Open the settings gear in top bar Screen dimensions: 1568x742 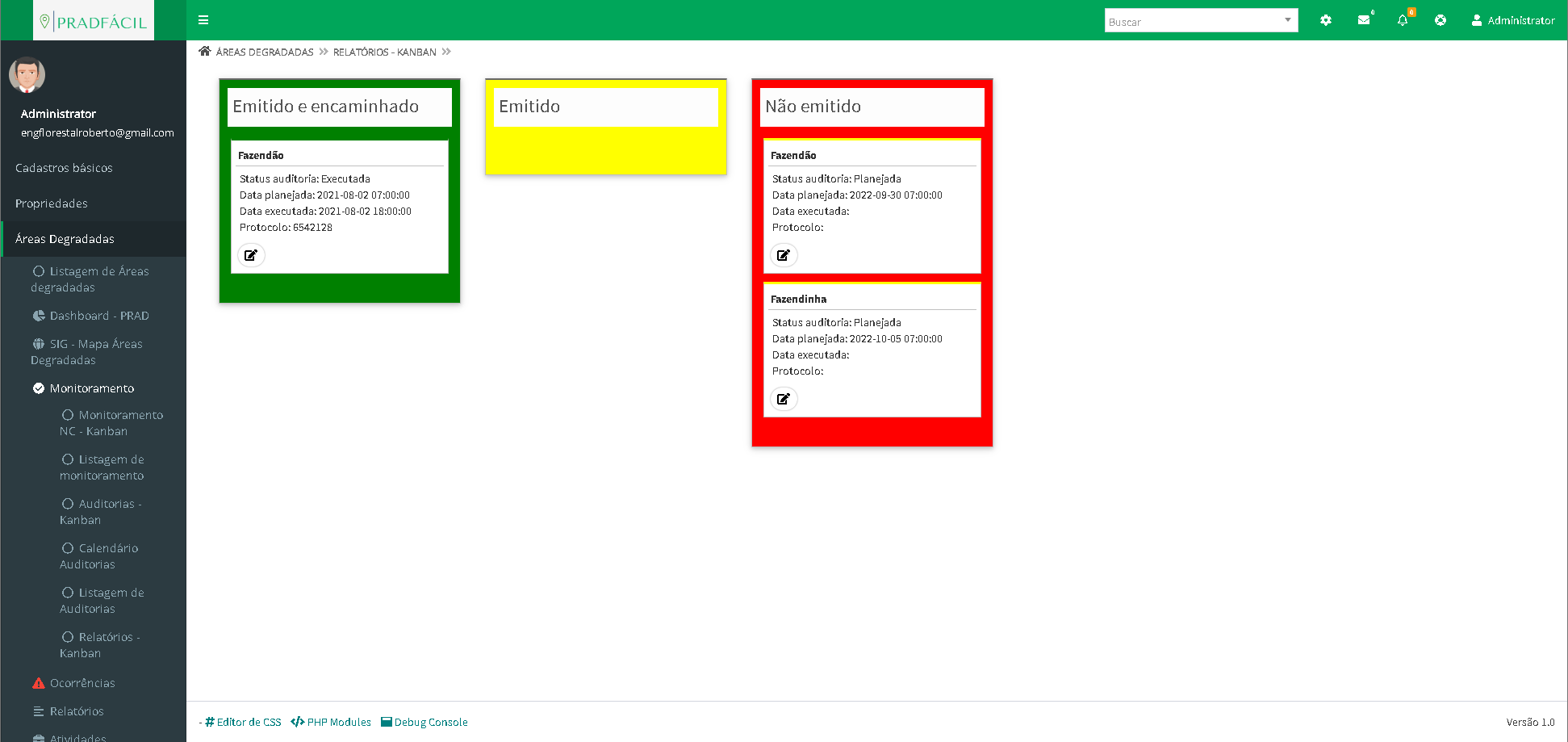pos(1326,20)
